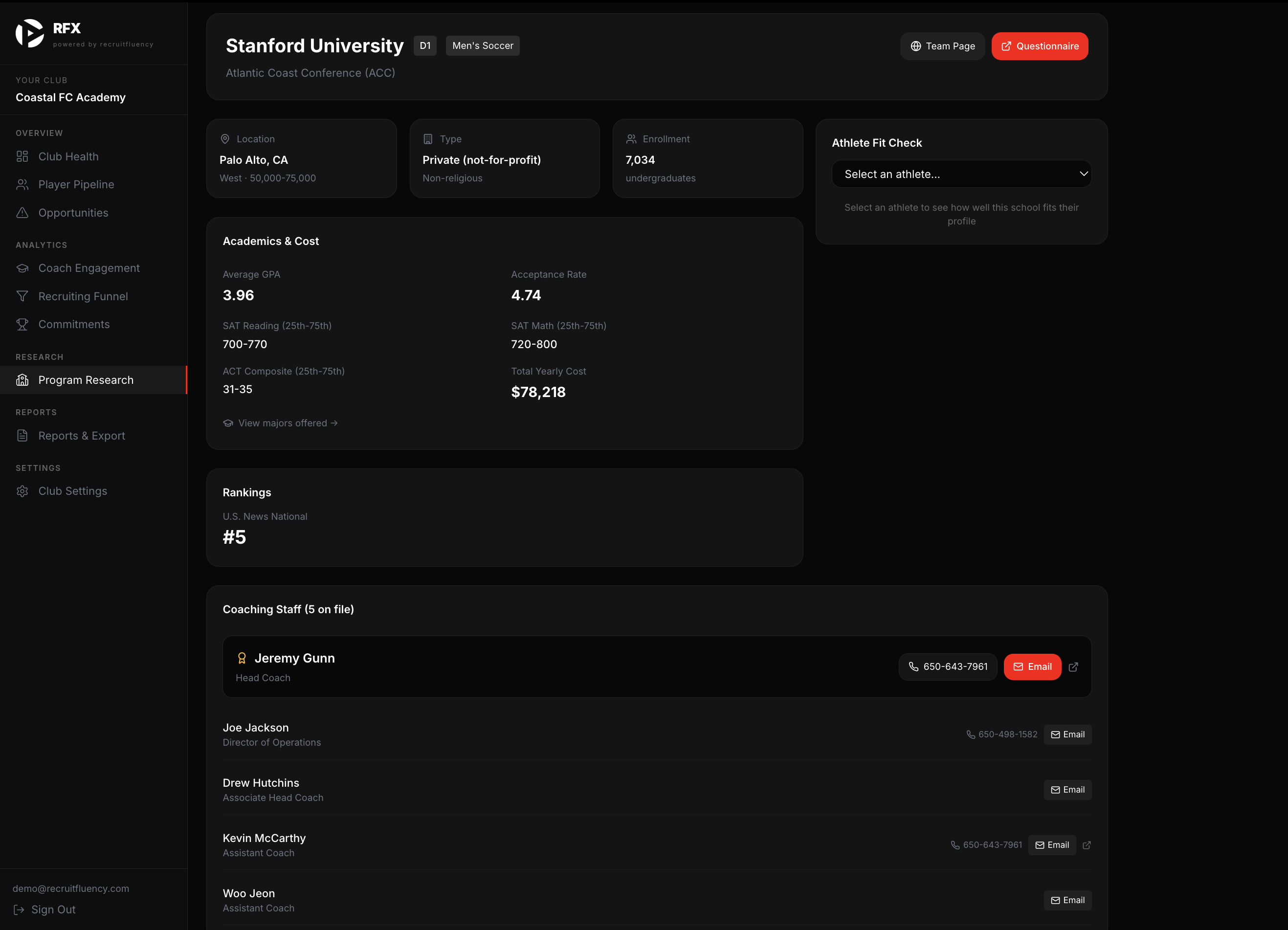Viewport: 1288px width, 930px height.
Task: Open the recruiting Questionnaire
Action: pos(1039,46)
